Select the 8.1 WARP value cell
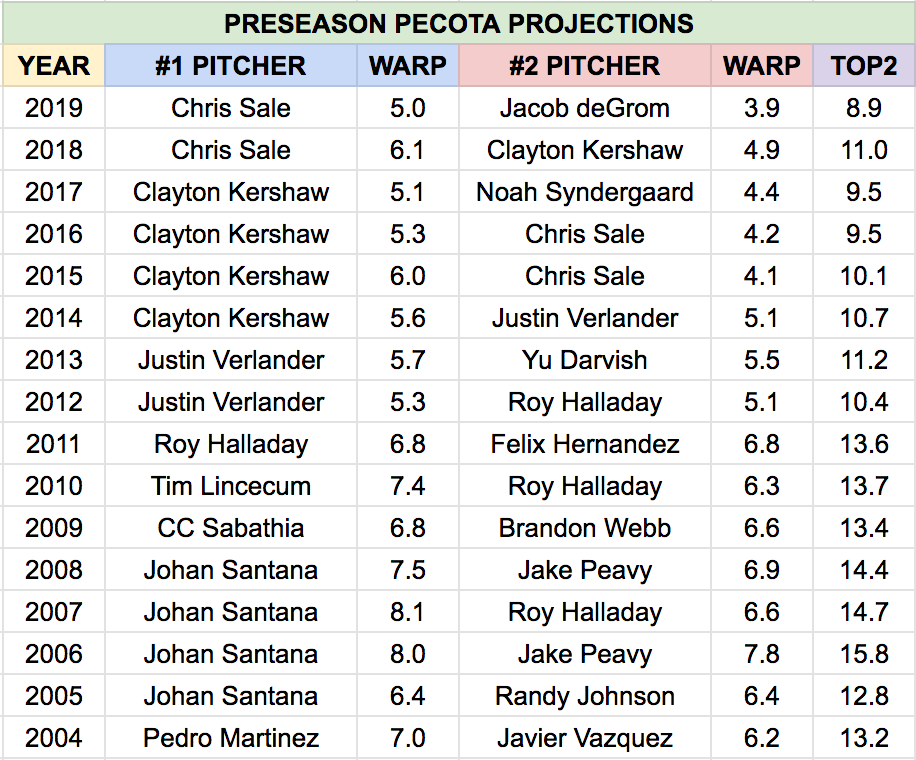 (x=408, y=612)
